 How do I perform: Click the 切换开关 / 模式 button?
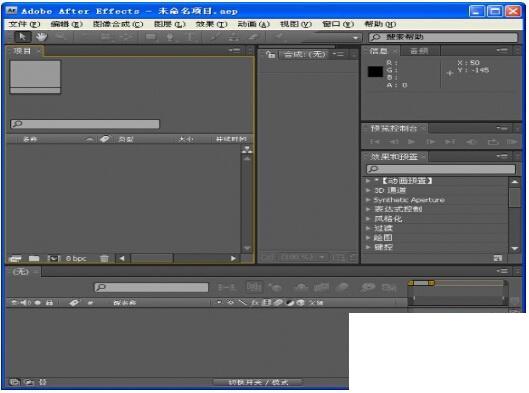tap(258, 382)
